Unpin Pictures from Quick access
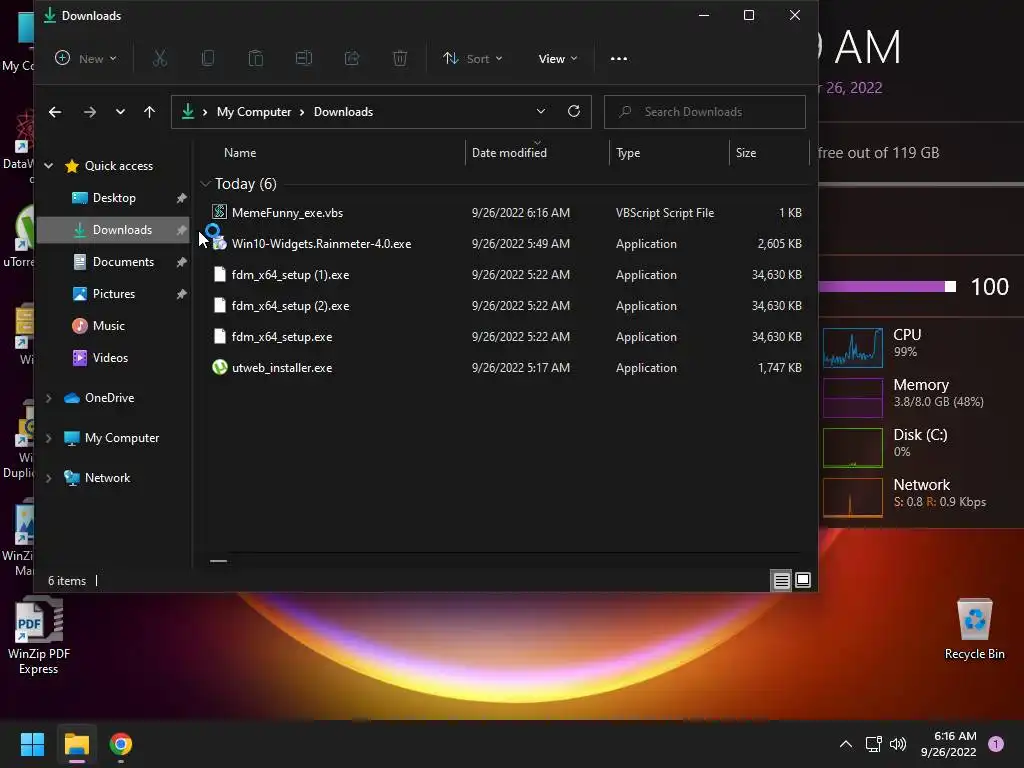1024x768 pixels. (182, 294)
